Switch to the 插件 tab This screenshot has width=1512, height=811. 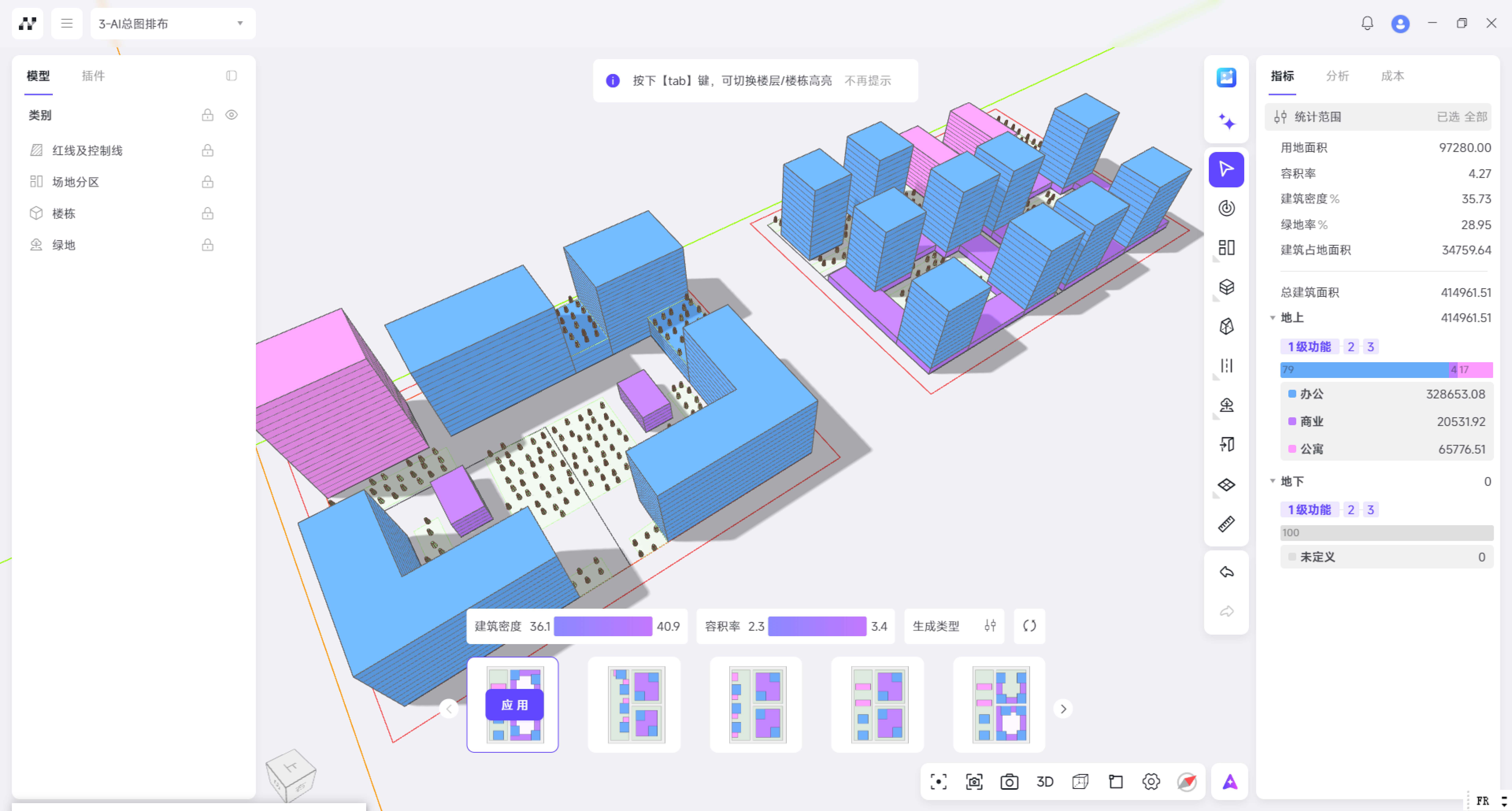93,76
